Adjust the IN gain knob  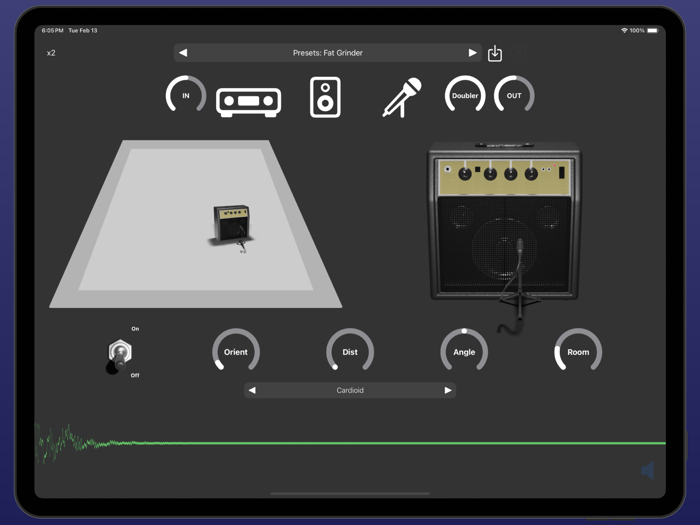pos(186,95)
